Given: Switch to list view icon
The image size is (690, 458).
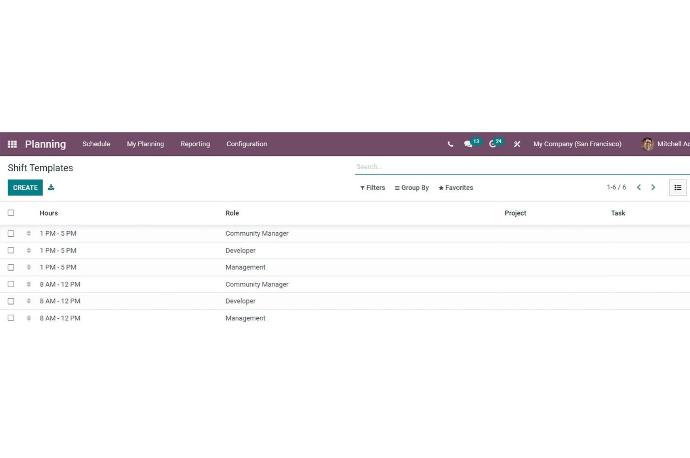Looking at the screenshot, I should point(678,187).
